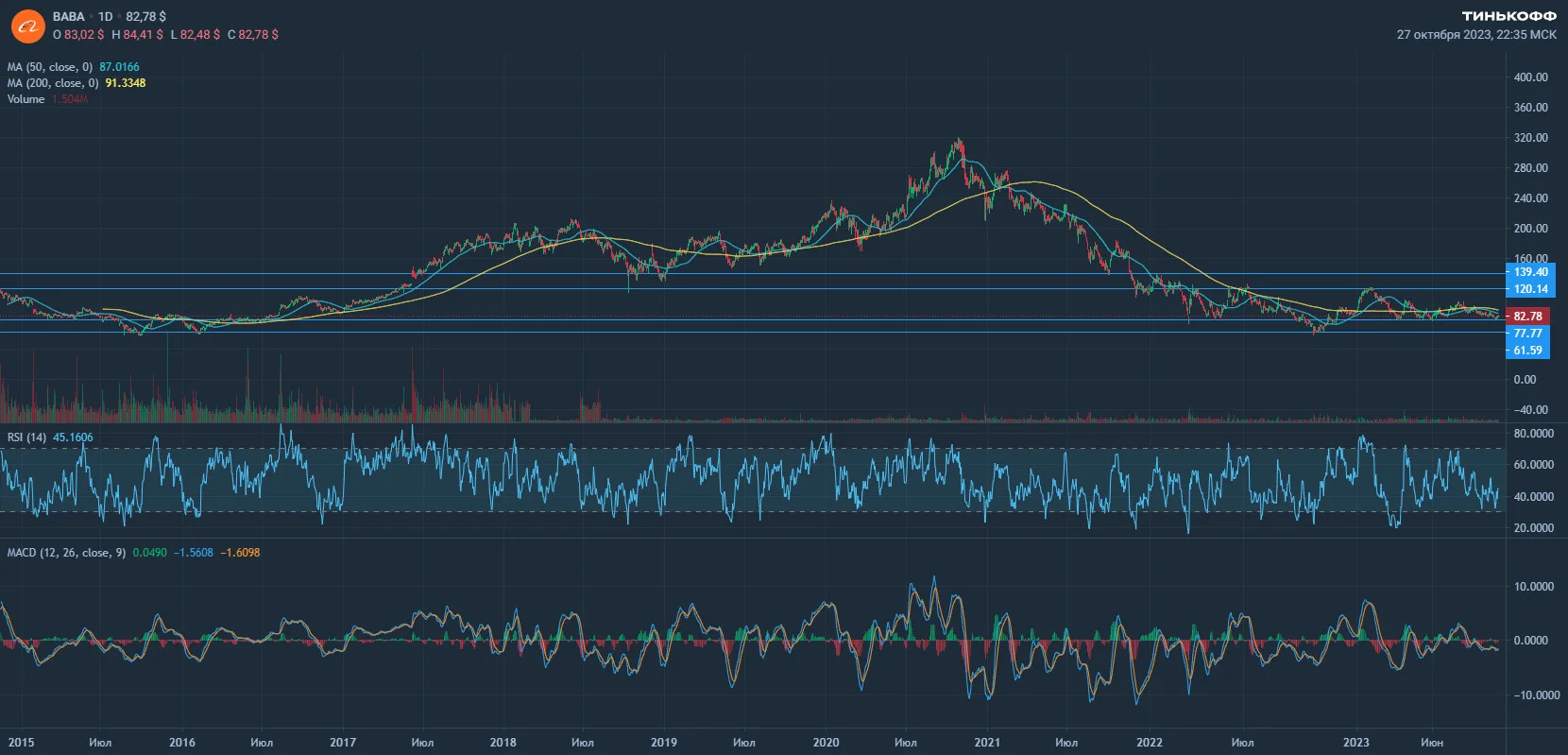Click the MA 200 value 91.3348

click(x=126, y=83)
